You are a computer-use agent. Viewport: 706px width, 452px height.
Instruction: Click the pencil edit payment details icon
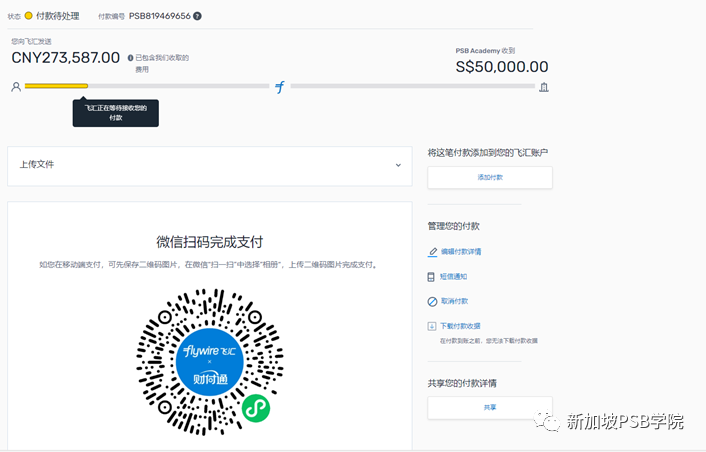[432, 251]
